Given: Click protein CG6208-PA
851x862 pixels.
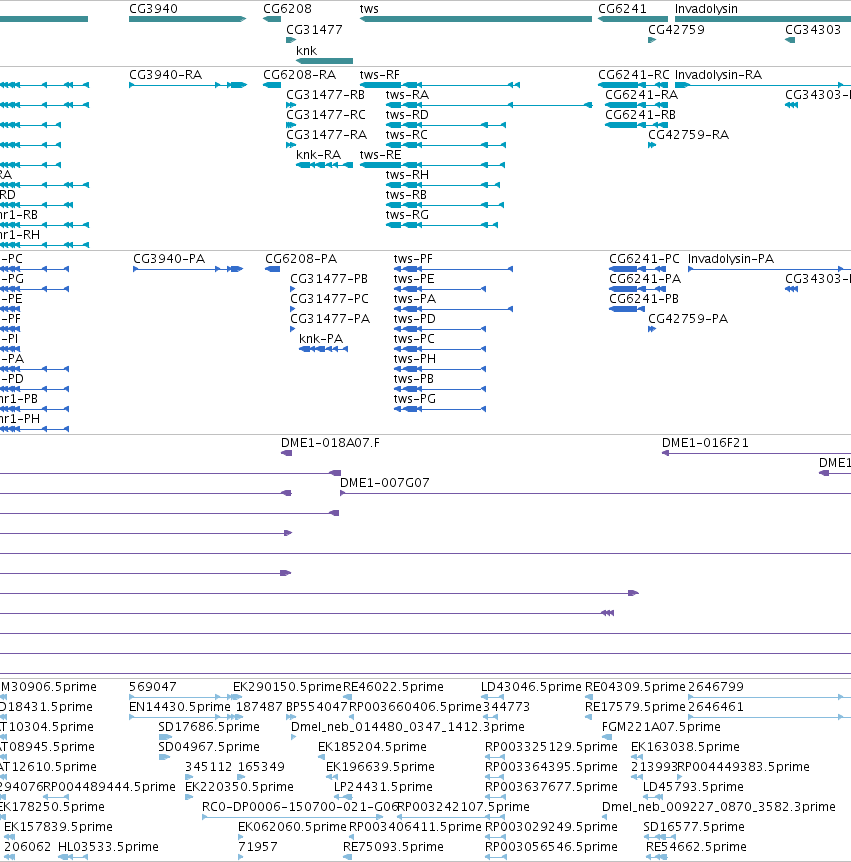Looking at the screenshot, I should point(273,269).
